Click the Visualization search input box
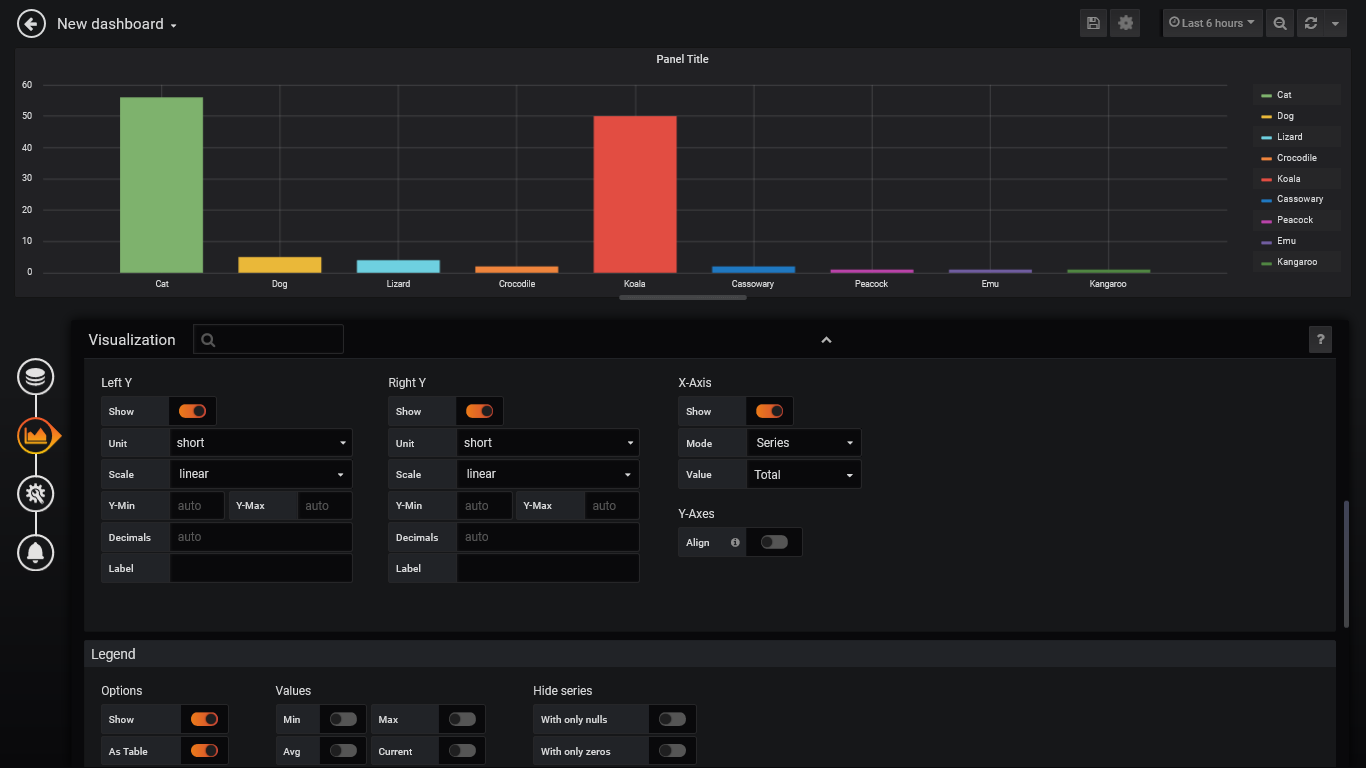1366x768 pixels. coord(268,339)
